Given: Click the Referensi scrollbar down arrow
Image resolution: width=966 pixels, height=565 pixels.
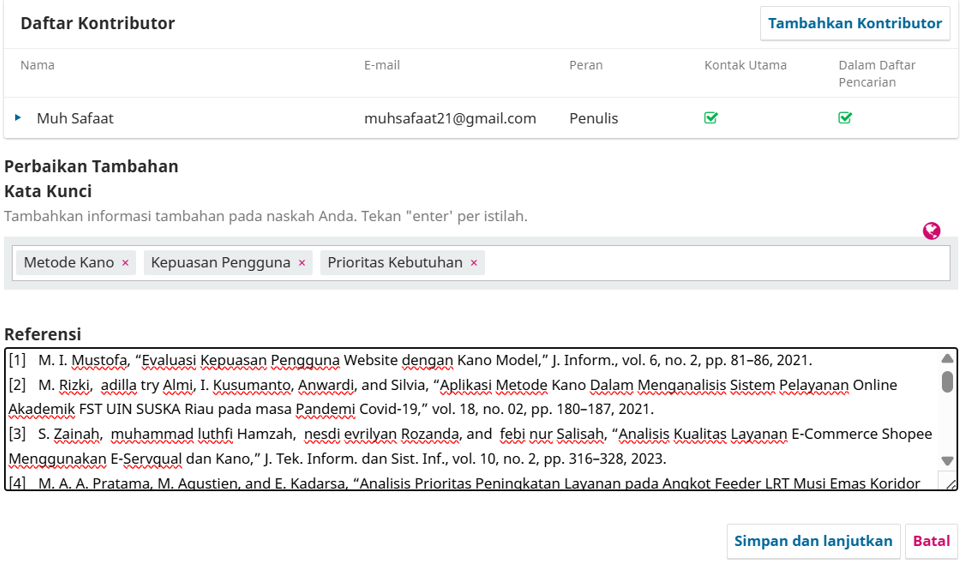Looking at the screenshot, I should click(x=948, y=461).
